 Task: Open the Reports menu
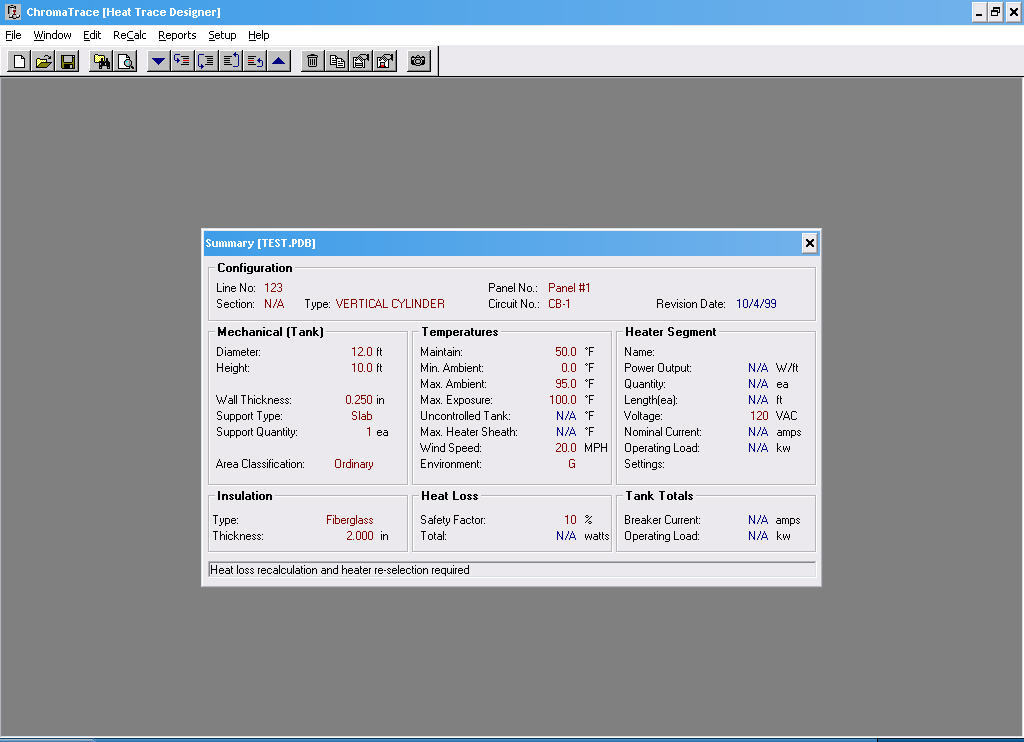click(x=177, y=35)
